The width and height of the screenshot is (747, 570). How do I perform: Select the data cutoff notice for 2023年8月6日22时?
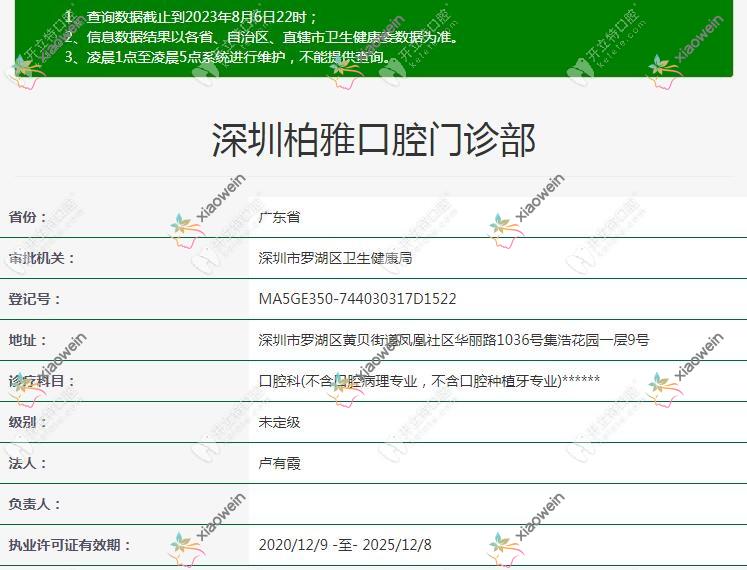pos(200,17)
